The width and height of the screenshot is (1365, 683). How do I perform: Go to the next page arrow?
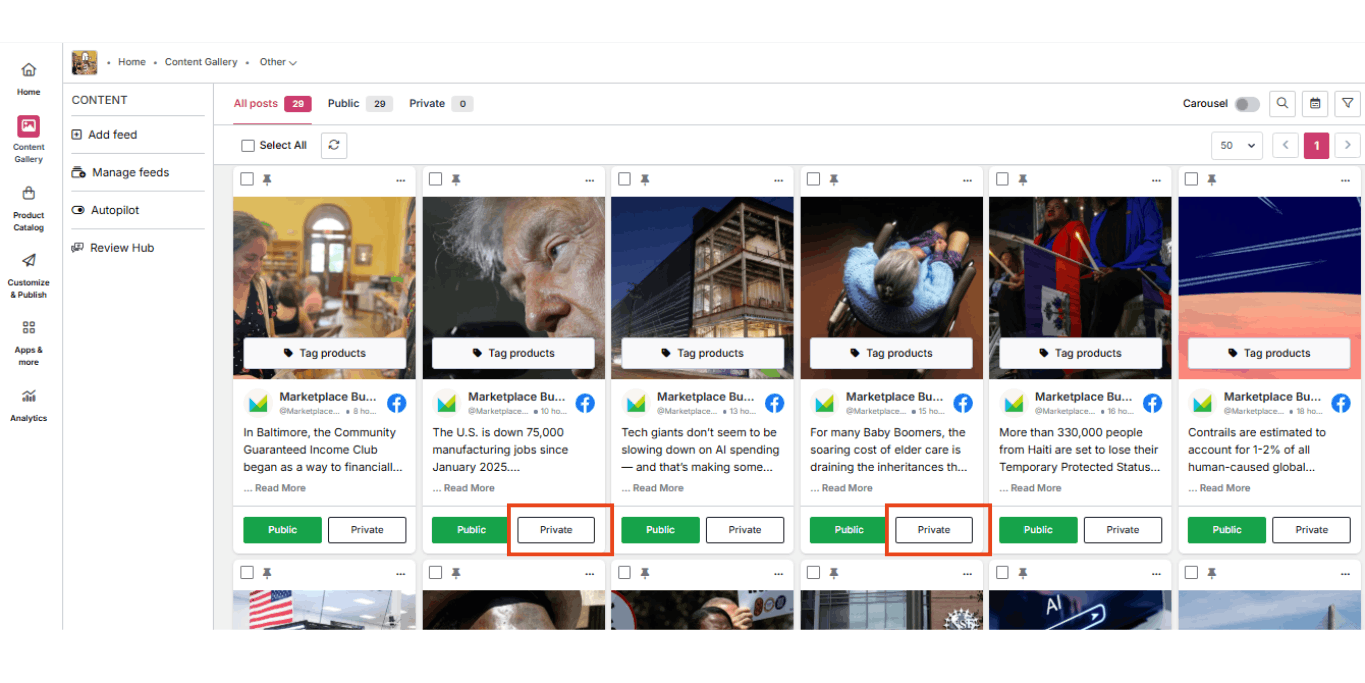[1348, 145]
